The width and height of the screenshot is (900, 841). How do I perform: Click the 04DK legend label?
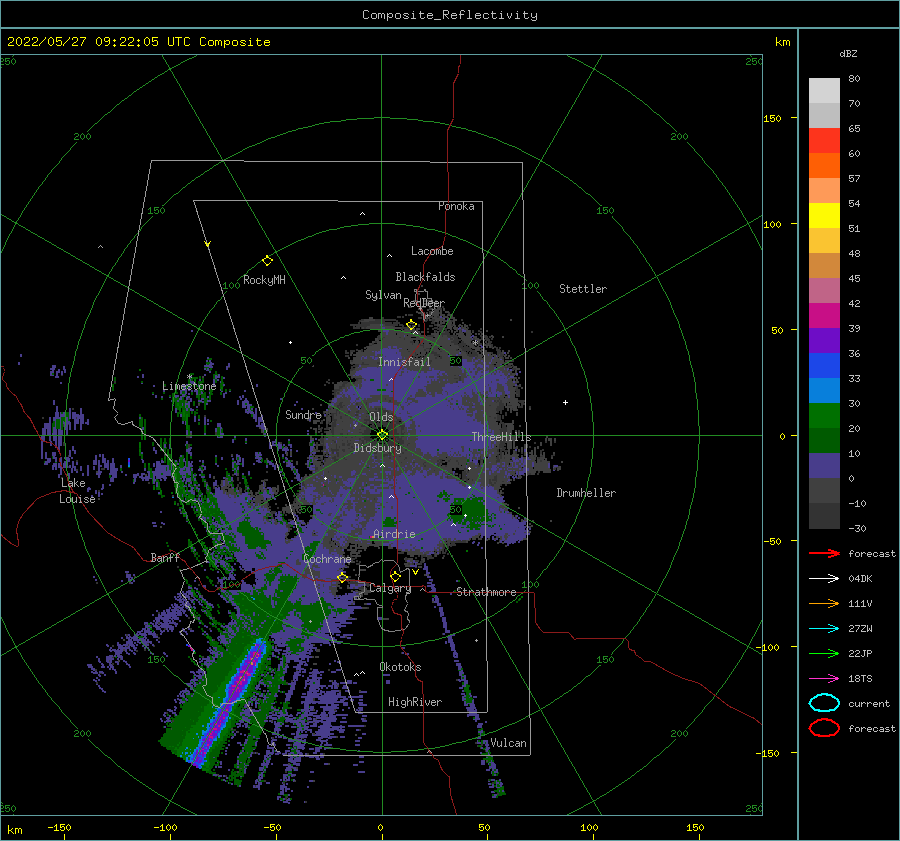(860, 579)
